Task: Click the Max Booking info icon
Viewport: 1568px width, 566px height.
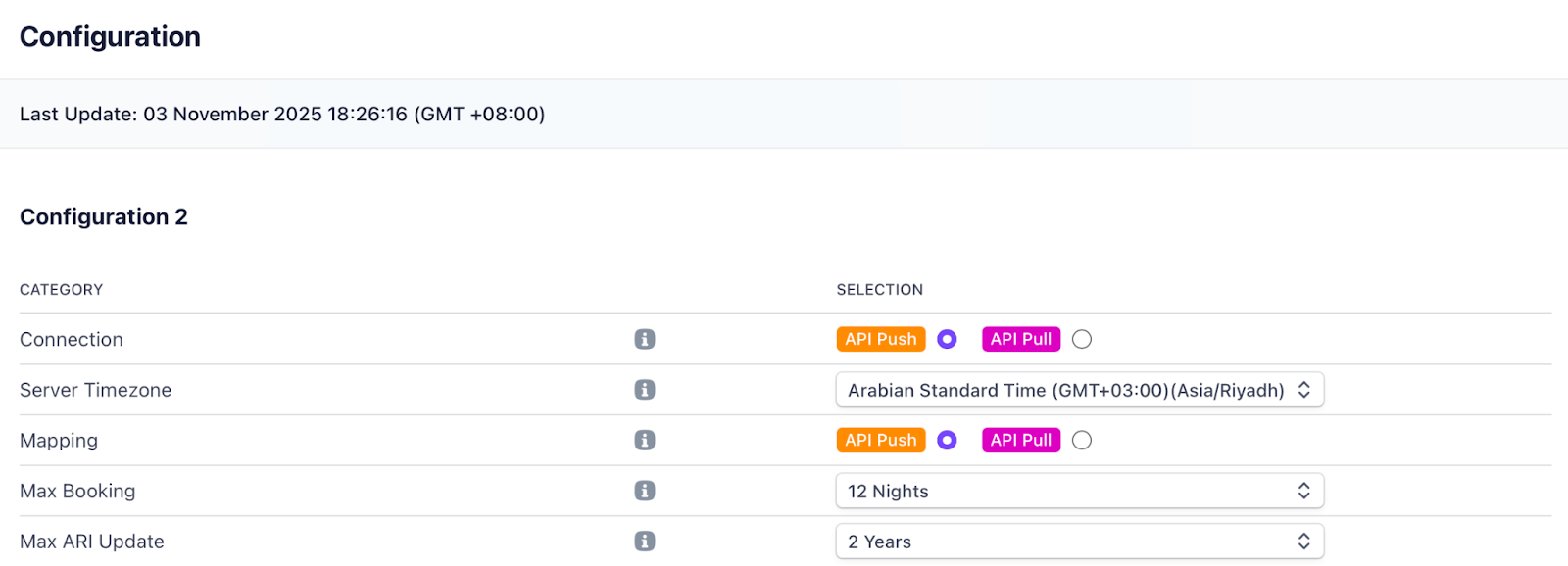Action: pyautogui.click(x=644, y=491)
